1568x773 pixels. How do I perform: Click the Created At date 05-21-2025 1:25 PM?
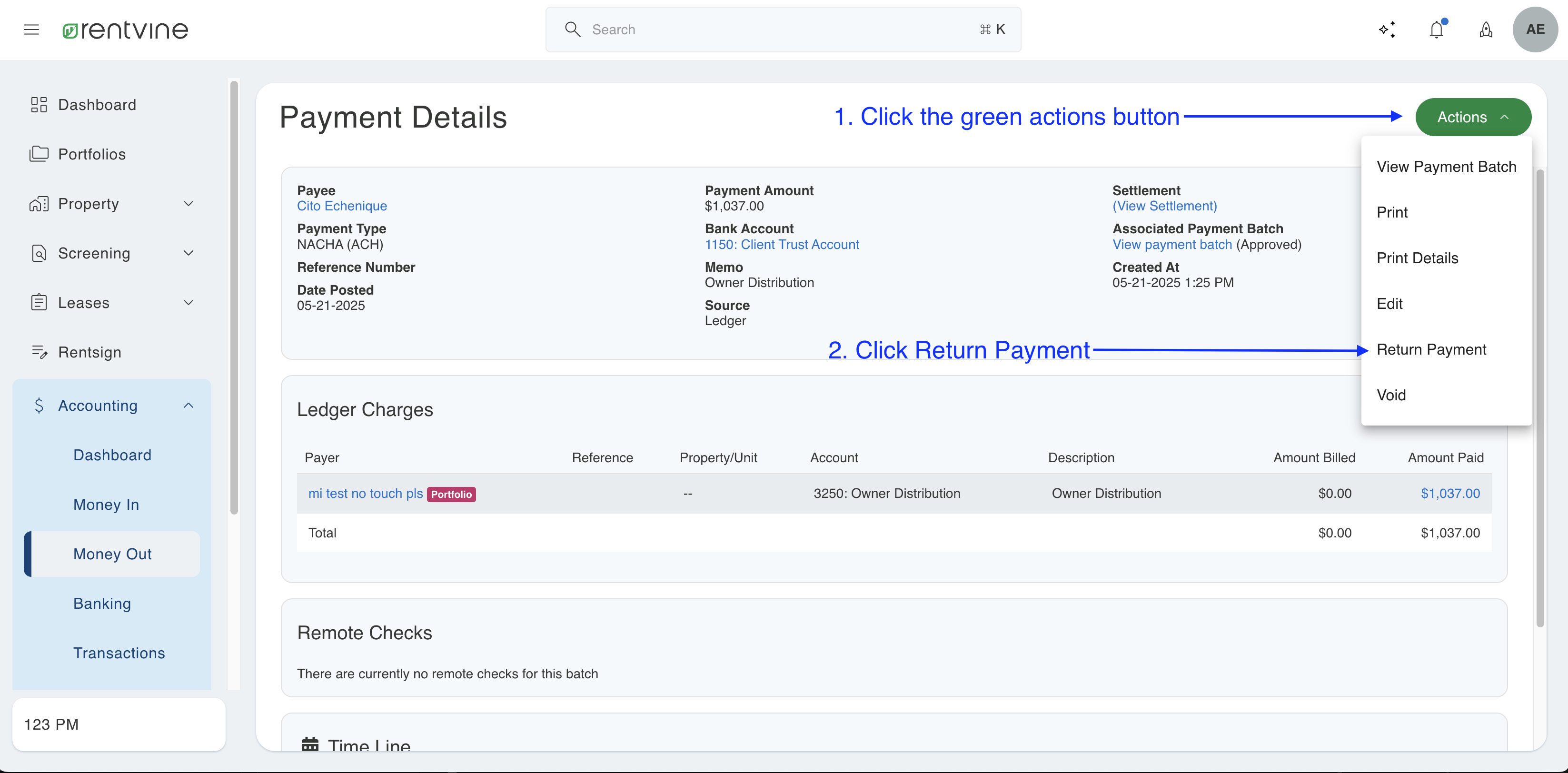point(1173,282)
